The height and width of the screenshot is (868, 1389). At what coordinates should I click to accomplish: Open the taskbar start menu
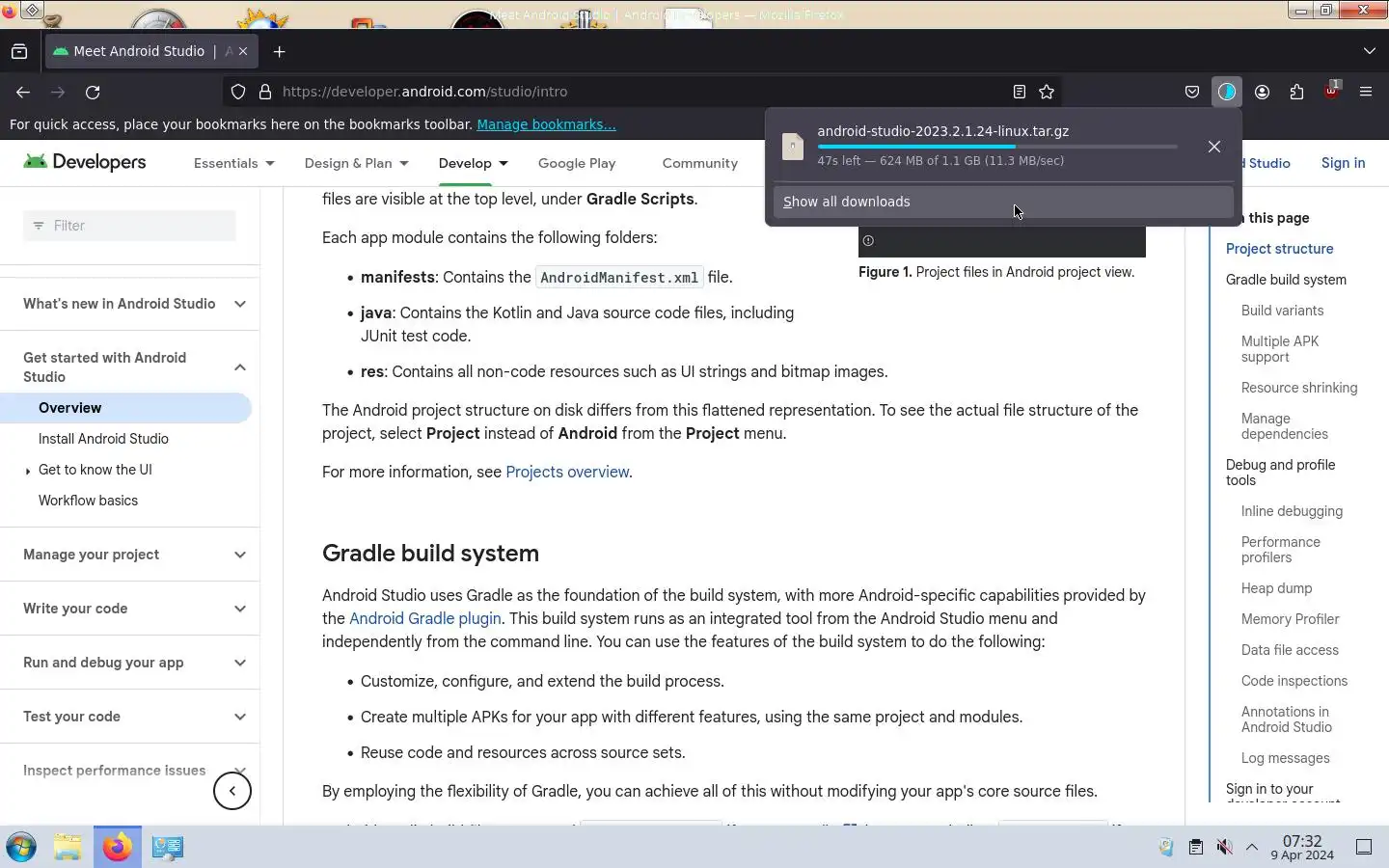(21, 847)
